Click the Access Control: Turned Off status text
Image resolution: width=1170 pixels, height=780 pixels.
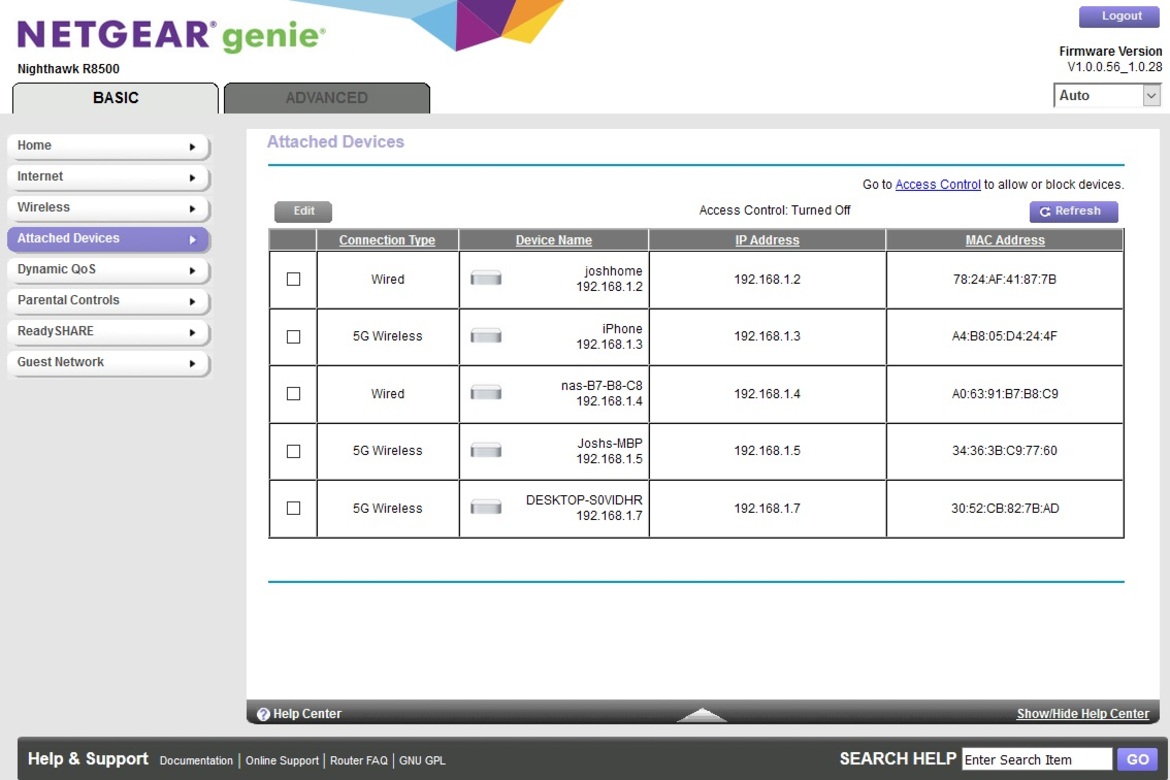pos(775,210)
